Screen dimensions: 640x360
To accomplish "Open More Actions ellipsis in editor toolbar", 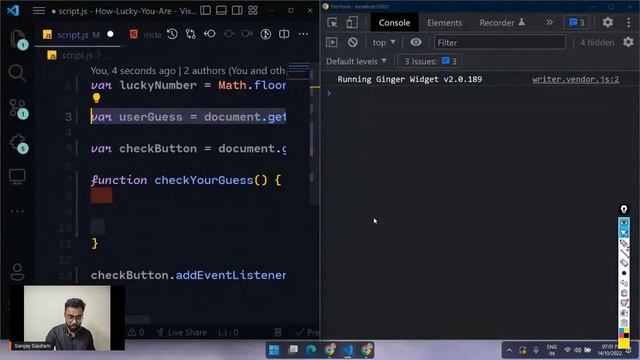I will (303, 34).
